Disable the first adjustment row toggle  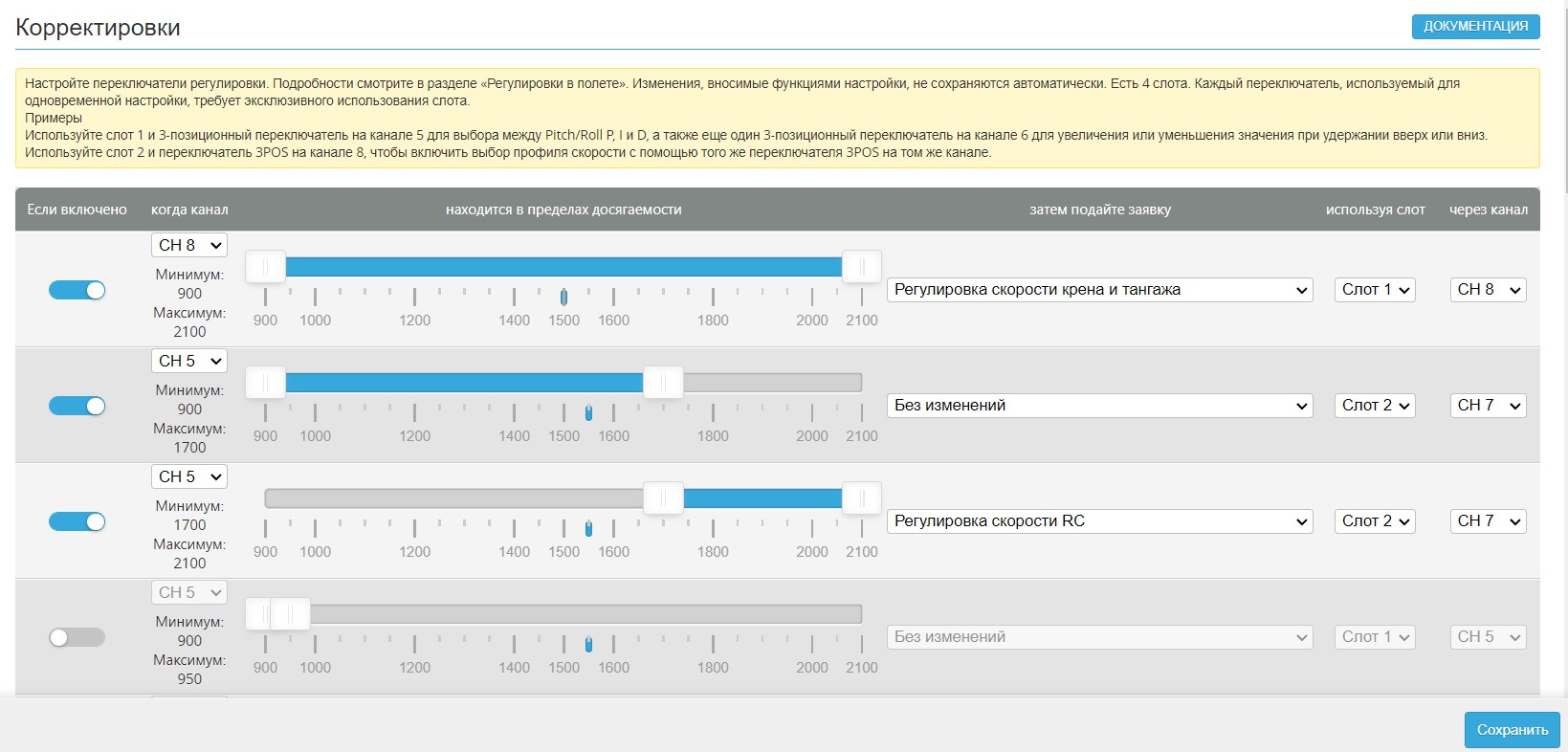click(77, 290)
